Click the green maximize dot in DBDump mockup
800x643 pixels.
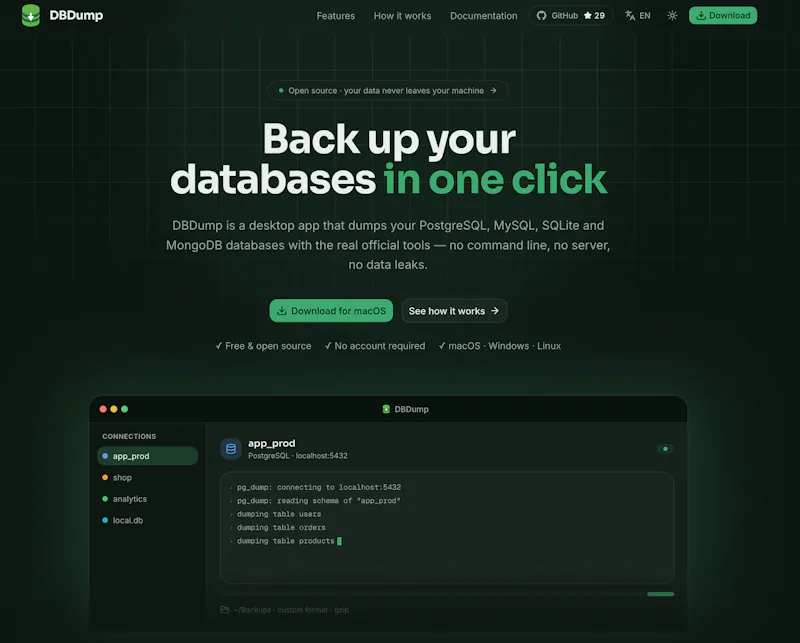pos(124,409)
